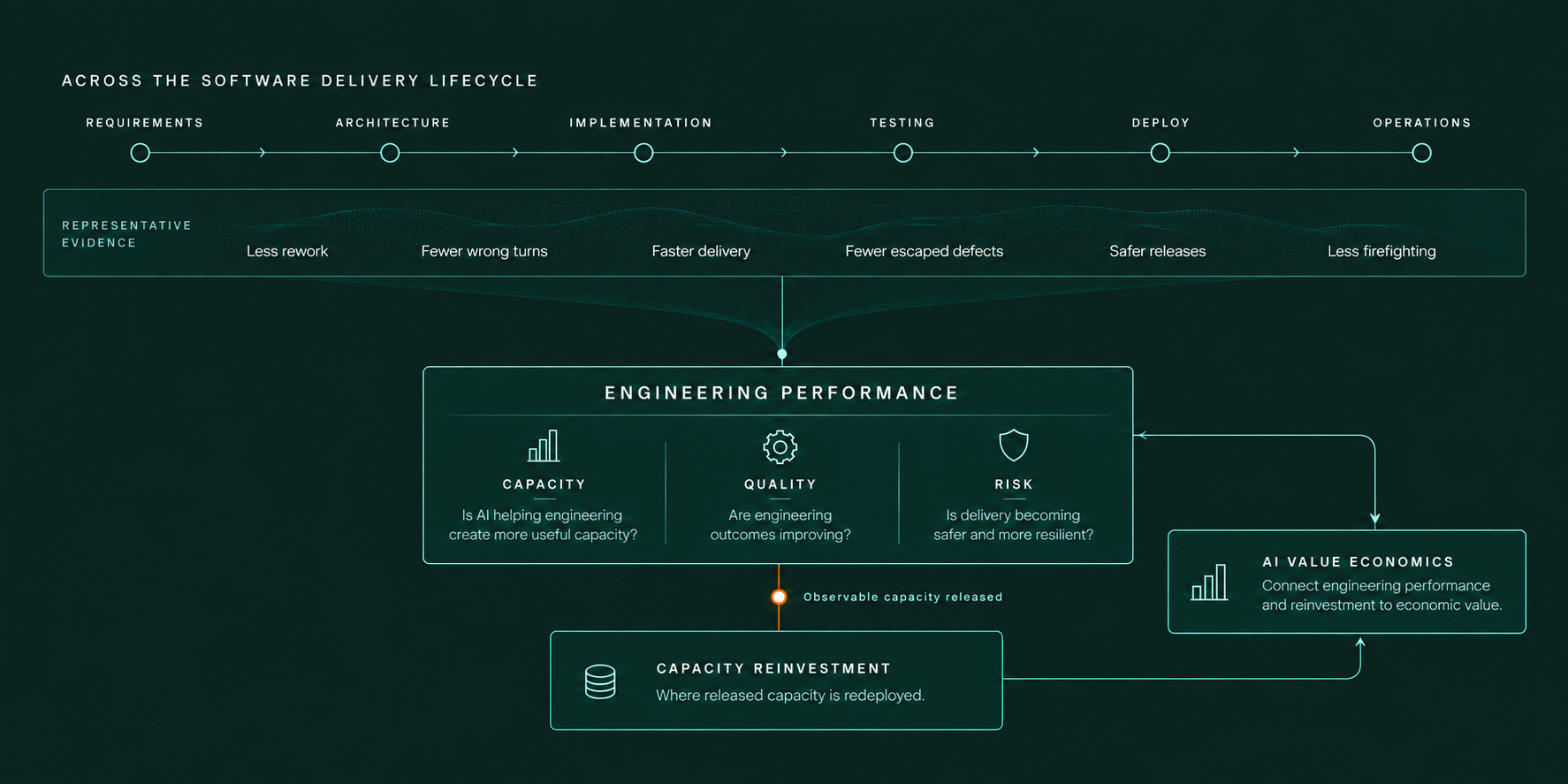Click the 'Less rework' evidence text
This screenshot has width=1568, height=784.
point(287,251)
